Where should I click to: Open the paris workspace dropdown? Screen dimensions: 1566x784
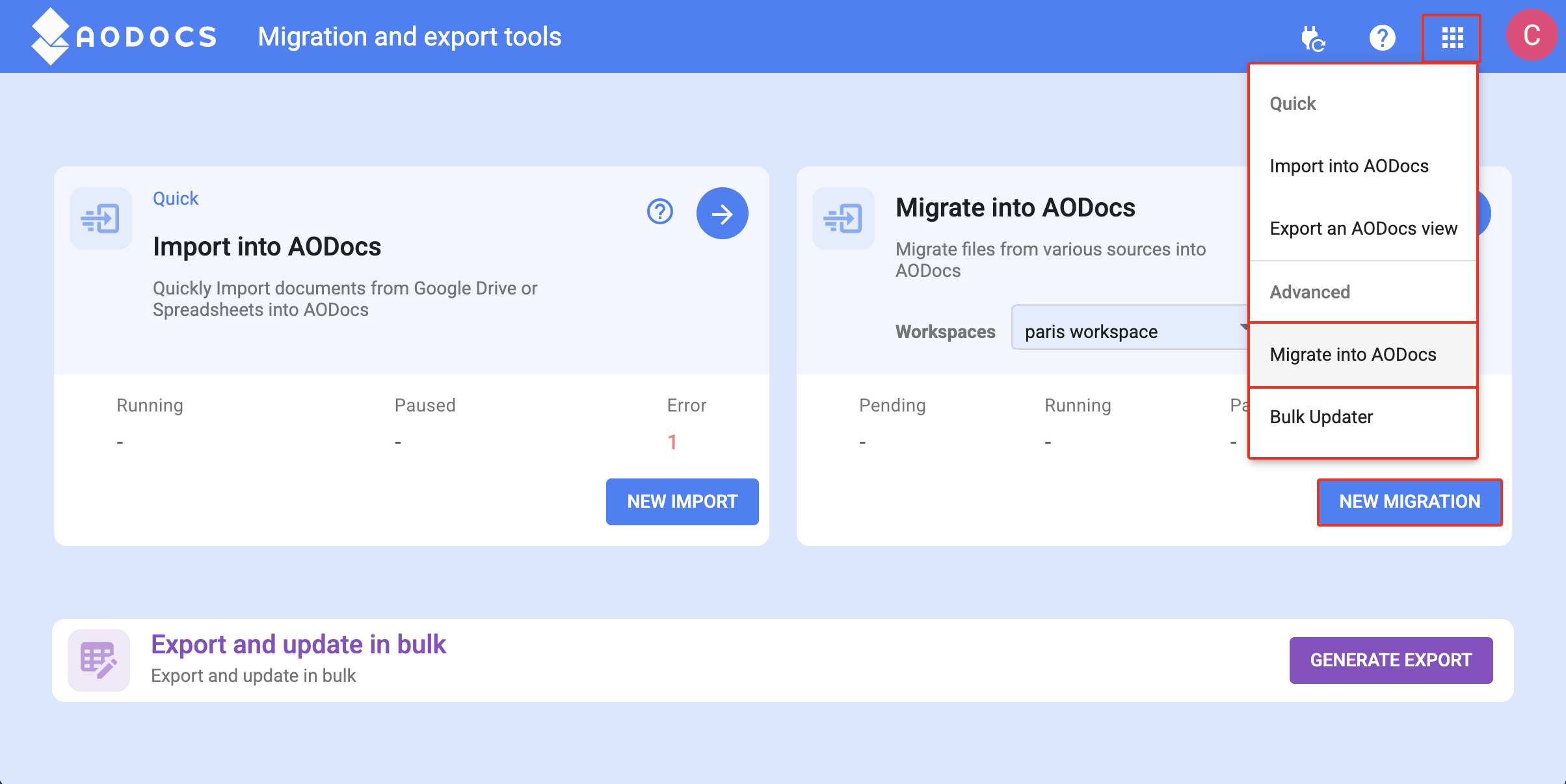click(x=1130, y=327)
